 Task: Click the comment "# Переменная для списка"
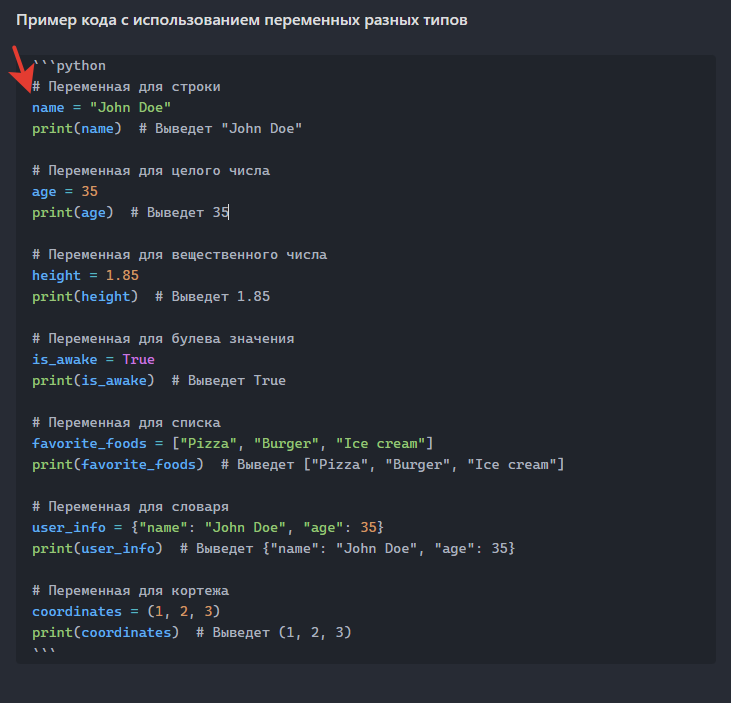click(126, 422)
